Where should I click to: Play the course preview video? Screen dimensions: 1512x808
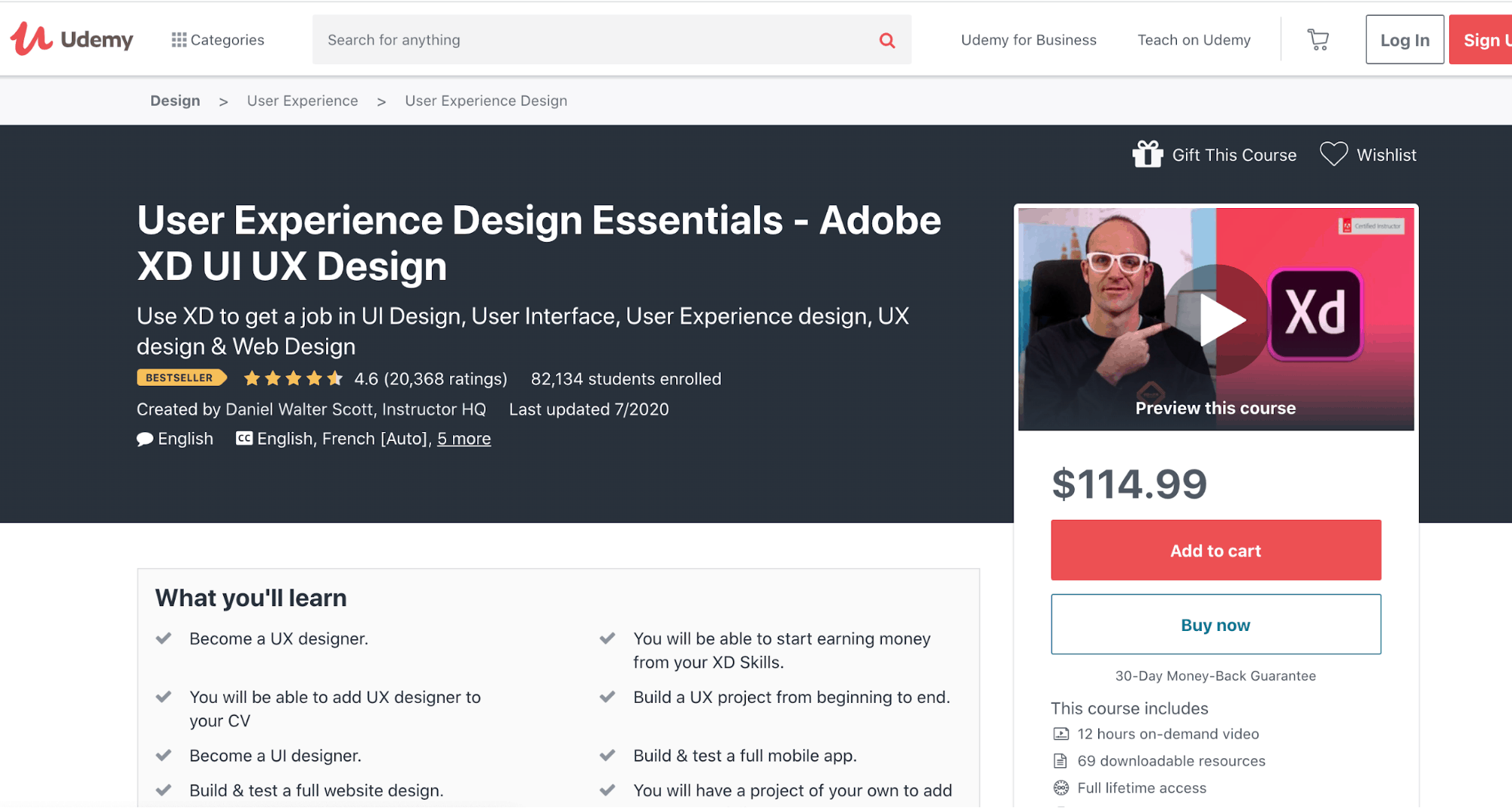pyautogui.click(x=1216, y=319)
